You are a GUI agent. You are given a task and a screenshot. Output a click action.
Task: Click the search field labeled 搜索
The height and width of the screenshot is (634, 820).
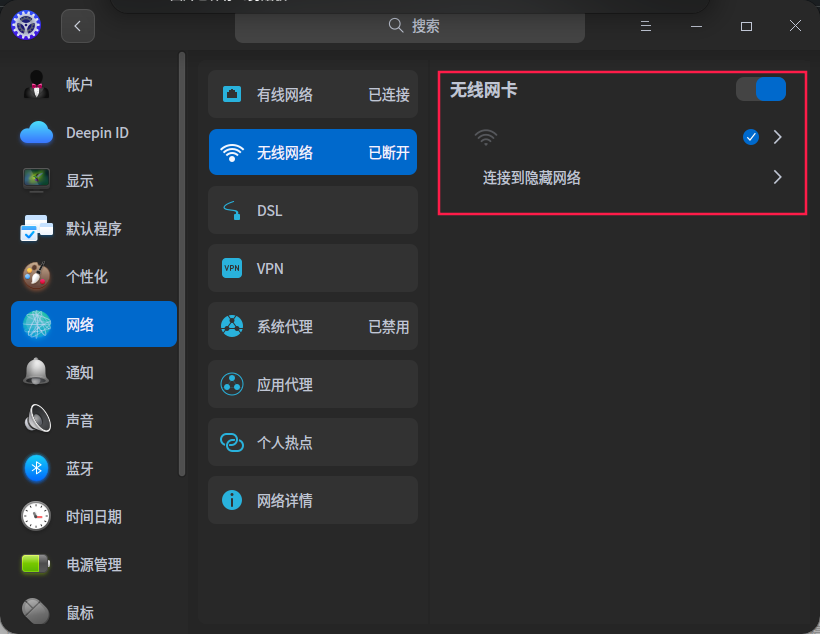409,26
